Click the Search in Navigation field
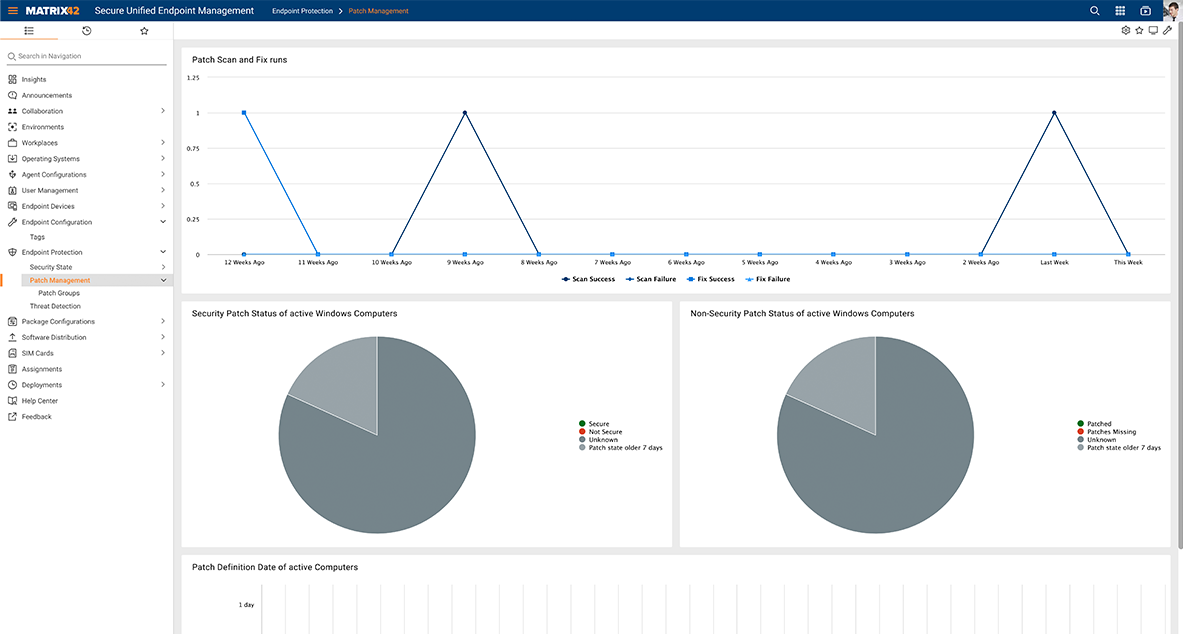Image resolution: width=1183 pixels, height=634 pixels. tap(85, 56)
